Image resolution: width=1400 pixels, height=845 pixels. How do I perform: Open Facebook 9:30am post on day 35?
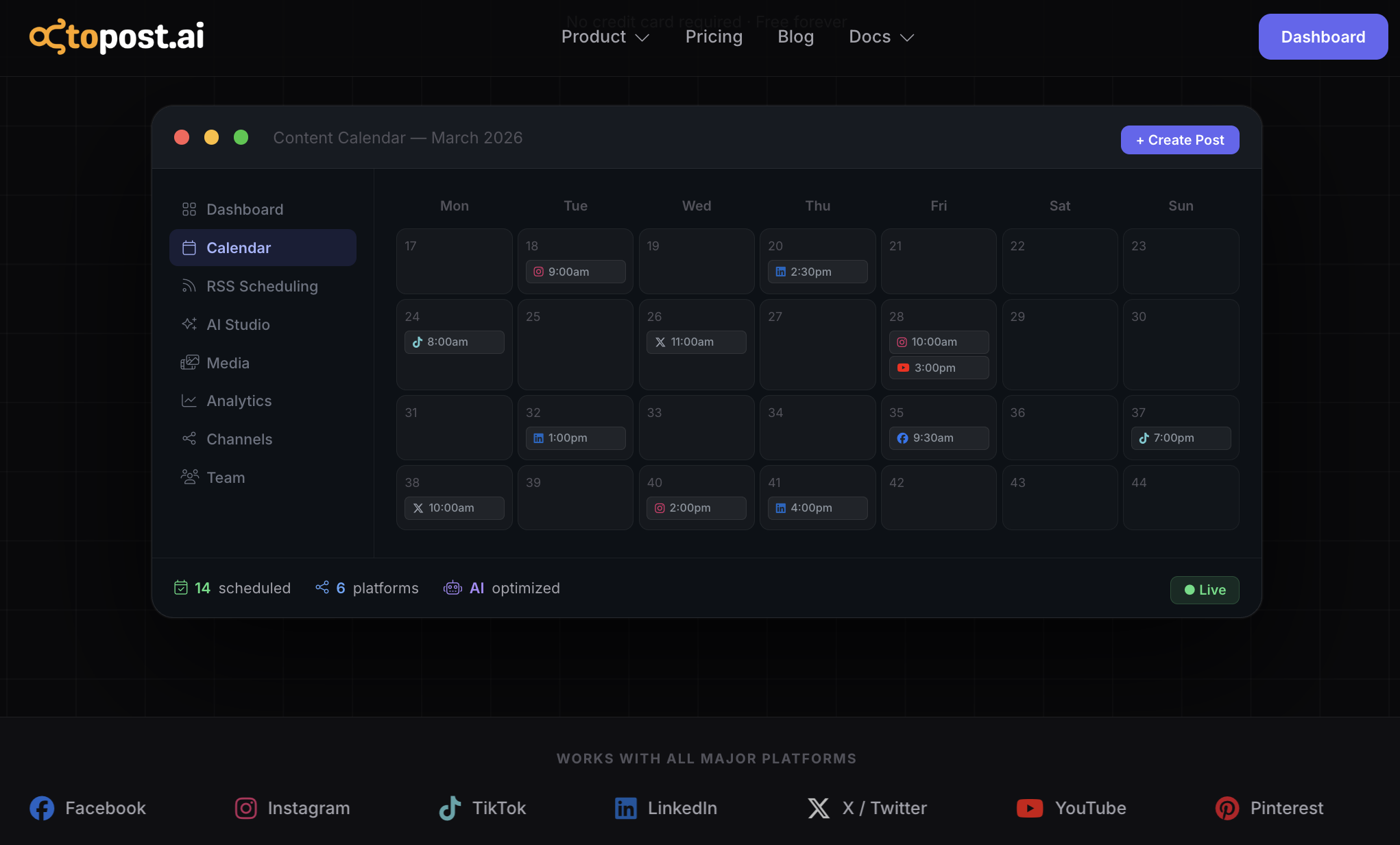939,438
